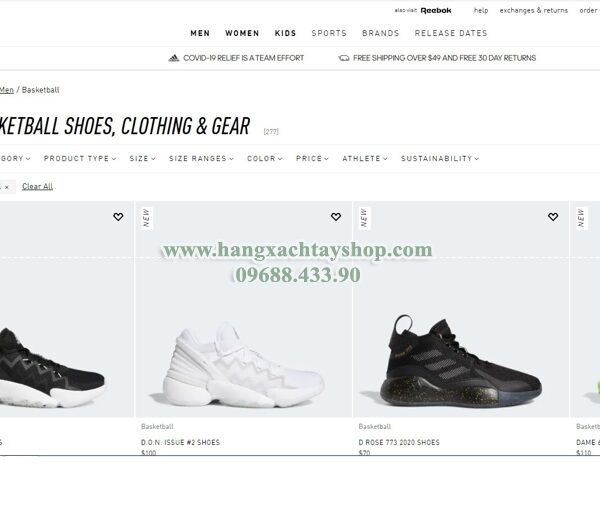The height and width of the screenshot is (514, 600).
Task: Open exchanges & returns link
Action: point(534,11)
